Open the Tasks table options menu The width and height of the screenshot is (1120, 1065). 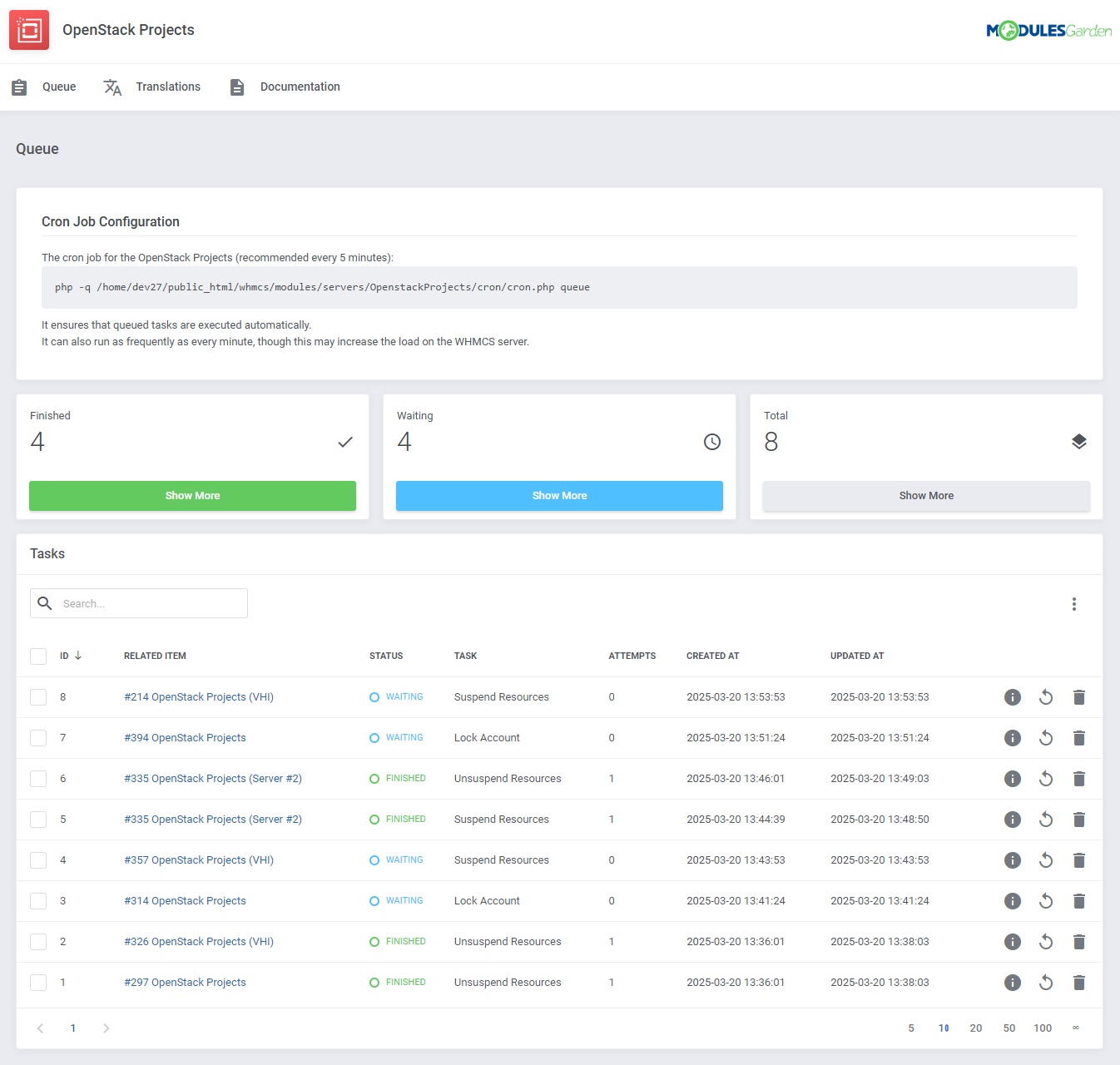pyautogui.click(x=1074, y=604)
